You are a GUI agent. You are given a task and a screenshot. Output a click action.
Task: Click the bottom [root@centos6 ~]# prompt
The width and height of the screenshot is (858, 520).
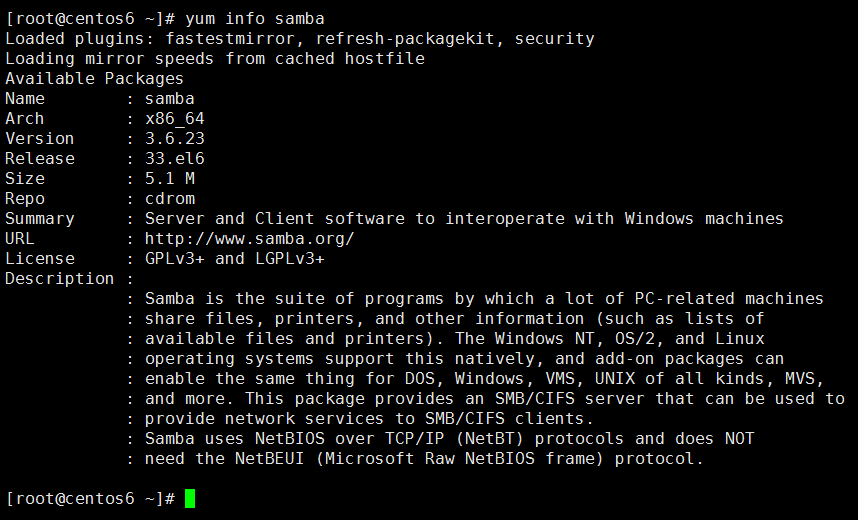(x=90, y=499)
